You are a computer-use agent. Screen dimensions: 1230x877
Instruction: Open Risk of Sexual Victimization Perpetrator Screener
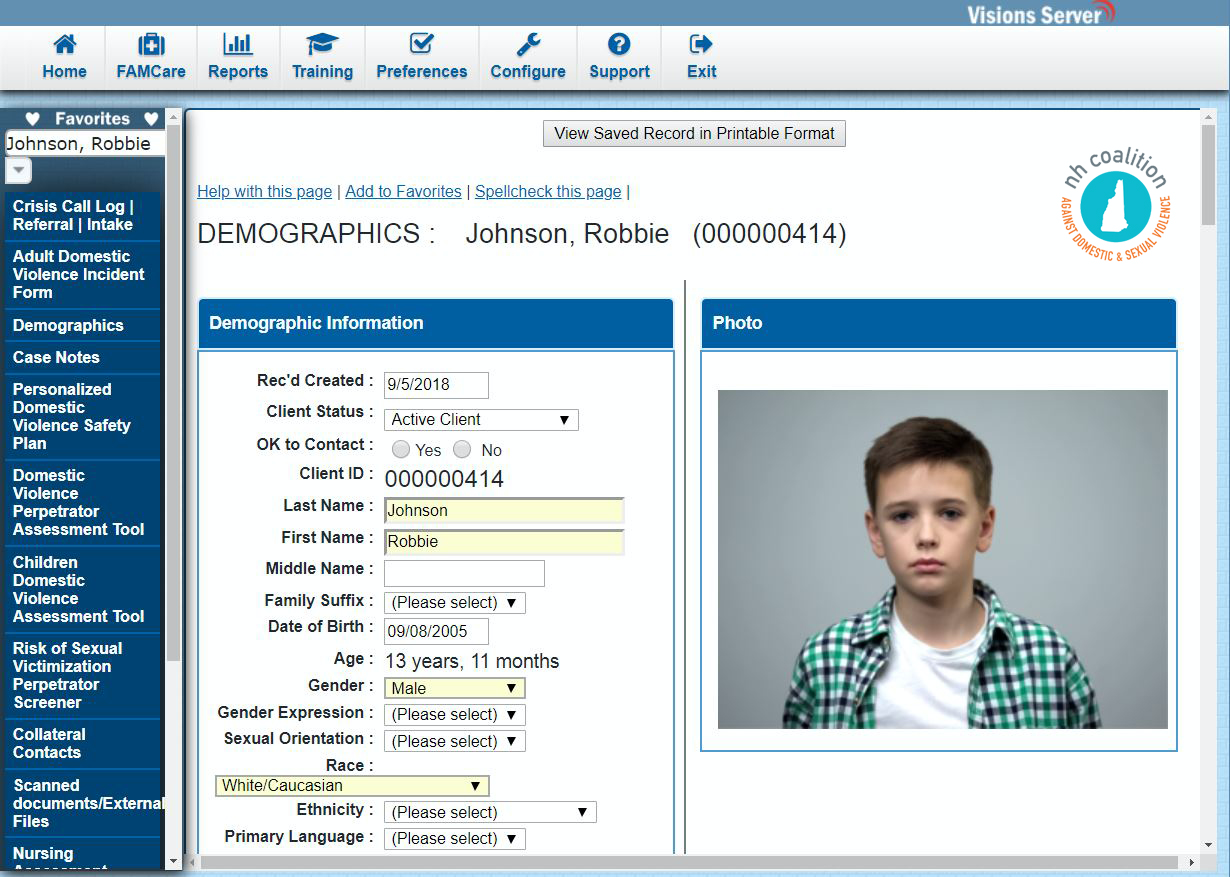coord(82,675)
